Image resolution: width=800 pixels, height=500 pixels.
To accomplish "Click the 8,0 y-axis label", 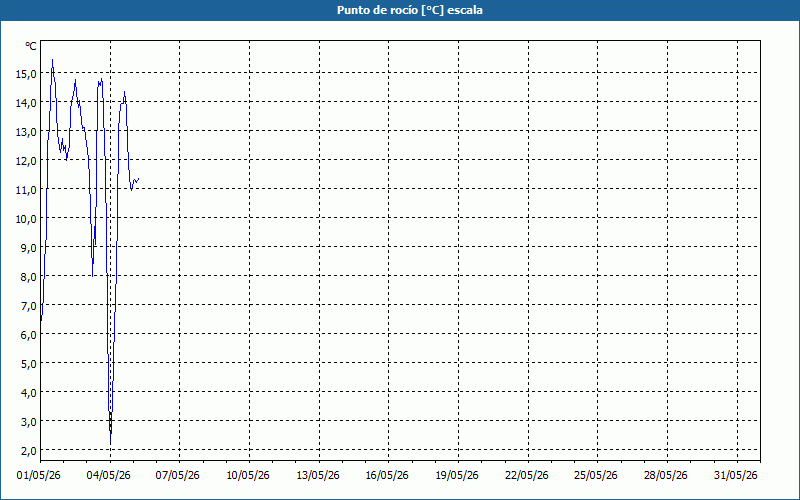I will [x=29, y=278].
